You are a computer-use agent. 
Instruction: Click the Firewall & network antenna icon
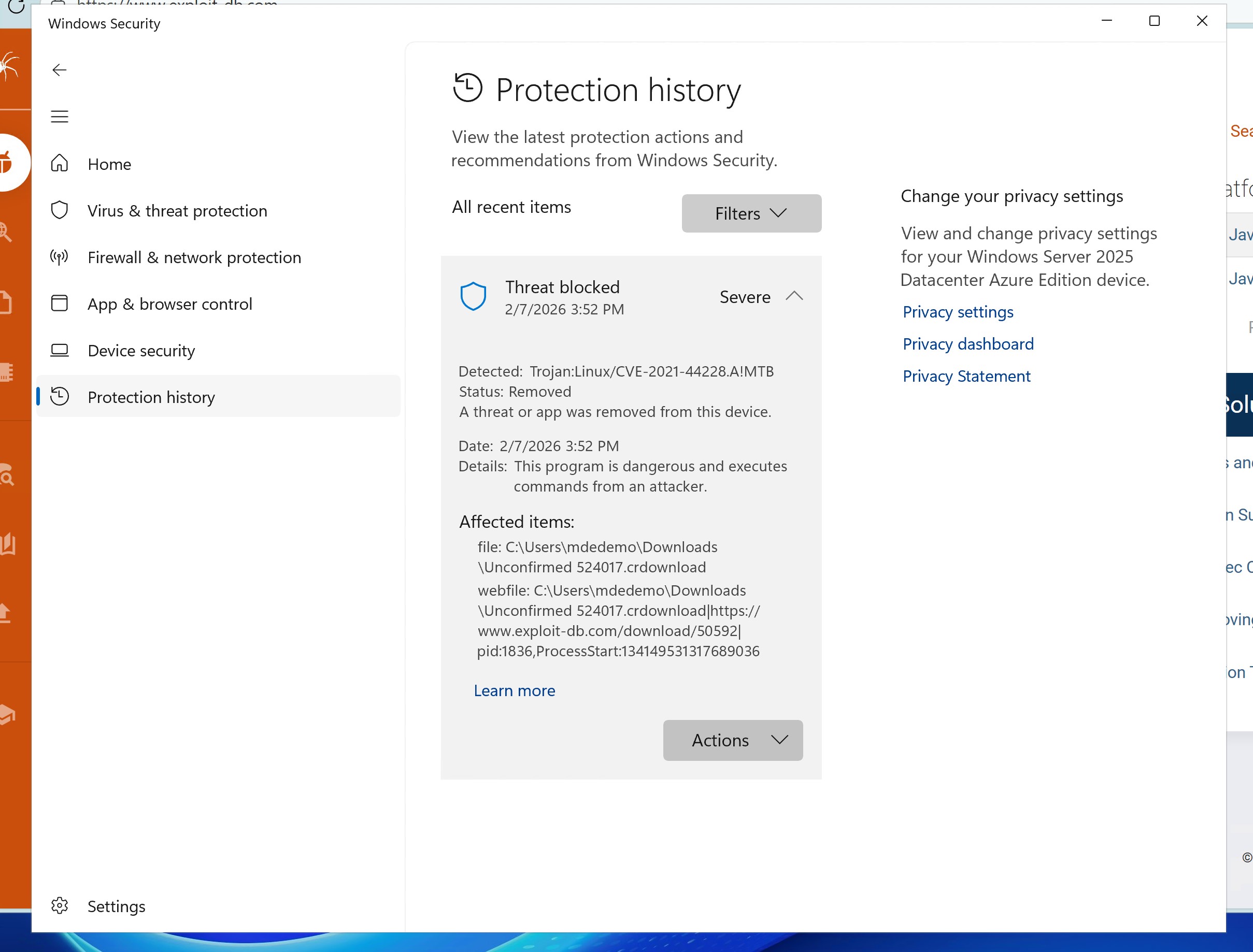(59, 257)
